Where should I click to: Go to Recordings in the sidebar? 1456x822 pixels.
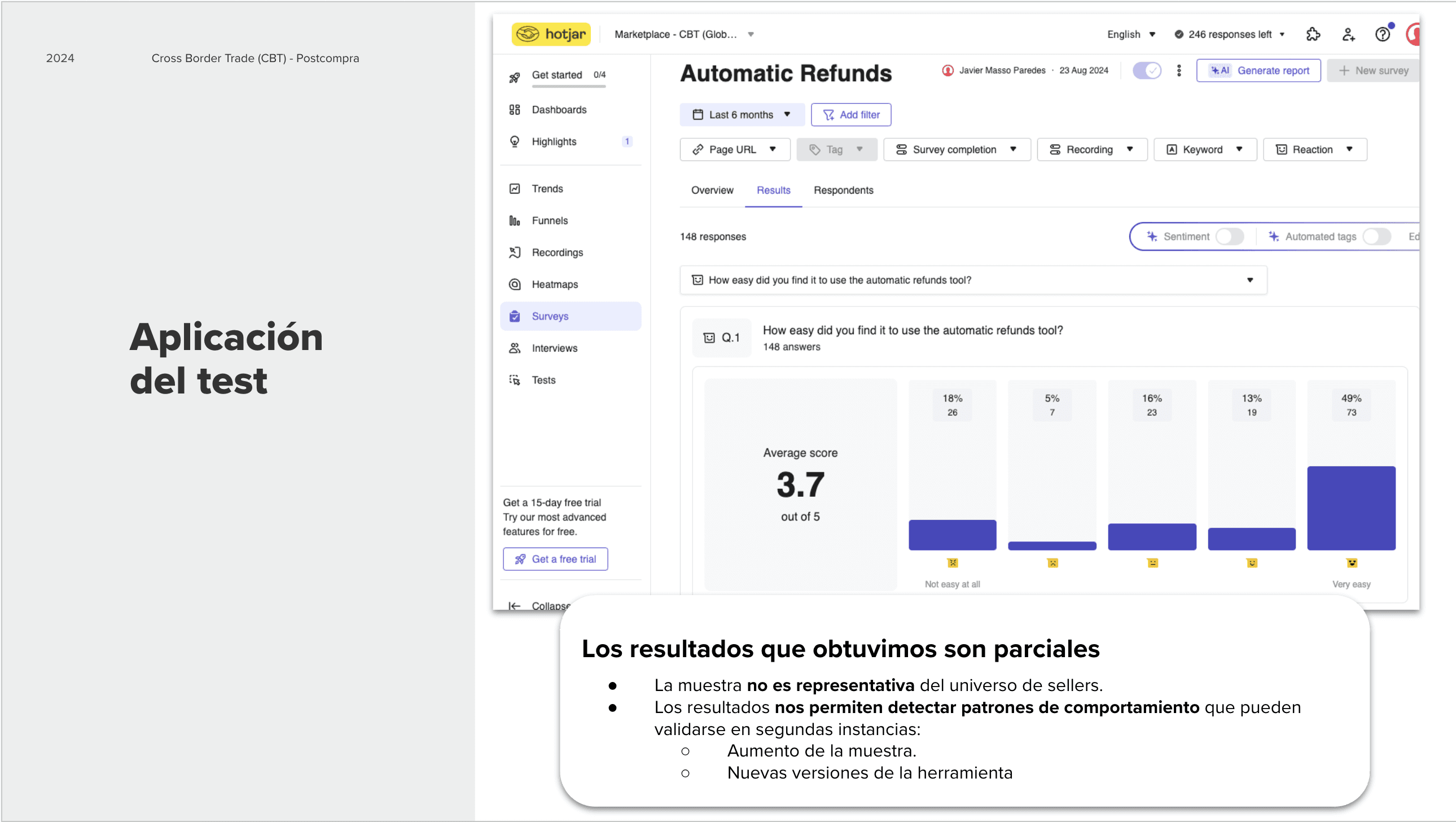coord(557,253)
